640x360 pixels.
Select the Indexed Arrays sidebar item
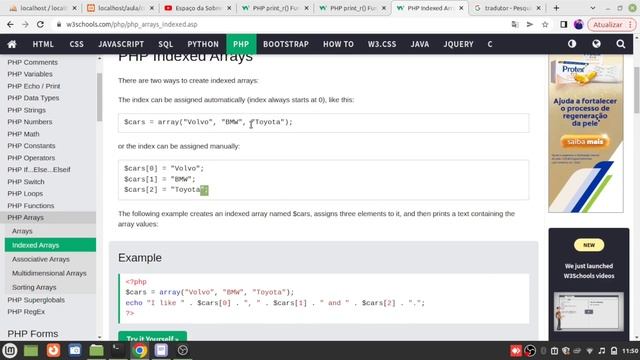(50, 245)
